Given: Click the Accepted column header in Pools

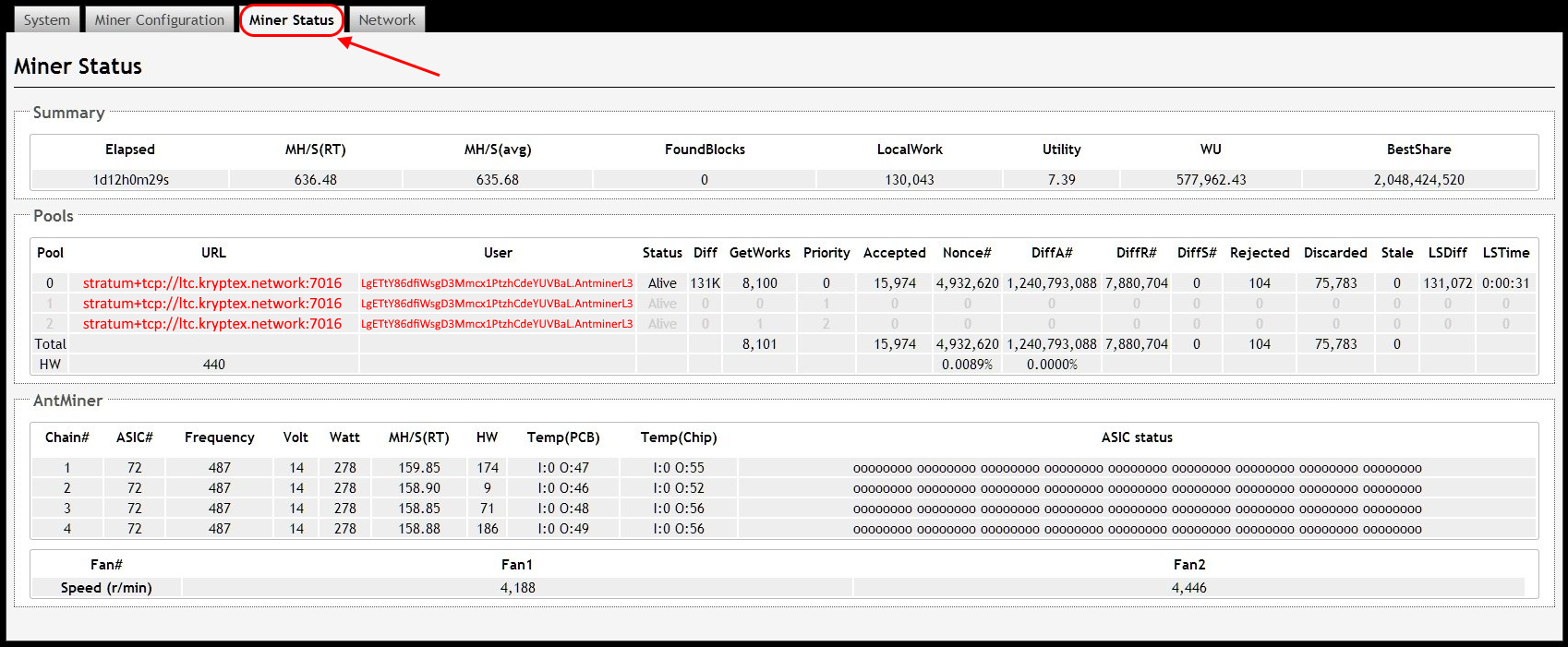Looking at the screenshot, I should pyautogui.click(x=894, y=253).
